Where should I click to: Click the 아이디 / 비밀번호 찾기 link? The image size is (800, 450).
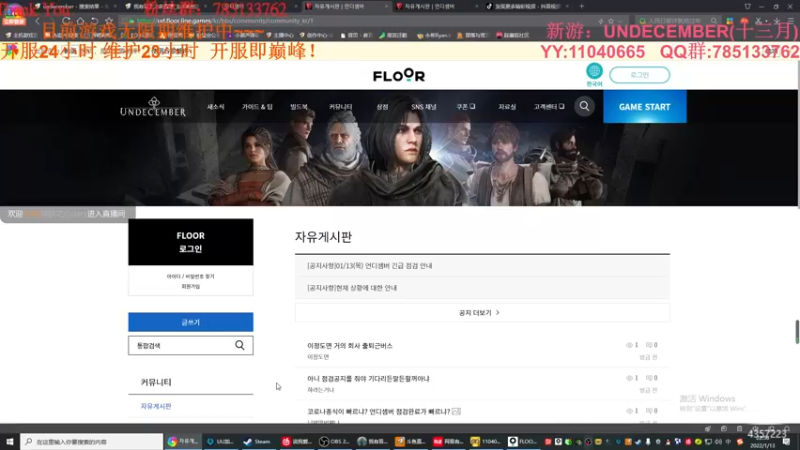[190, 276]
